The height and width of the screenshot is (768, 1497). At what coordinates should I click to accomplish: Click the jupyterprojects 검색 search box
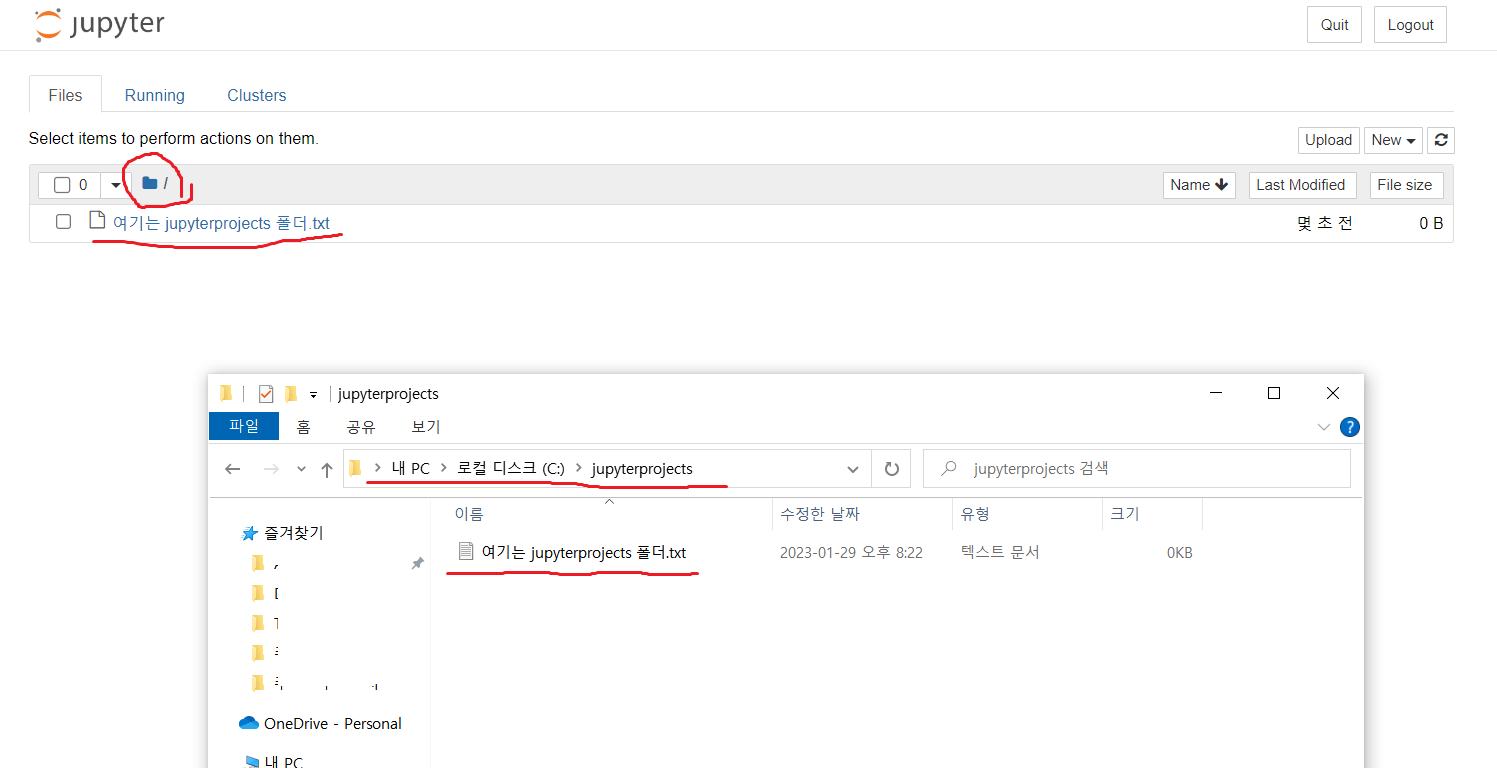1136,468
